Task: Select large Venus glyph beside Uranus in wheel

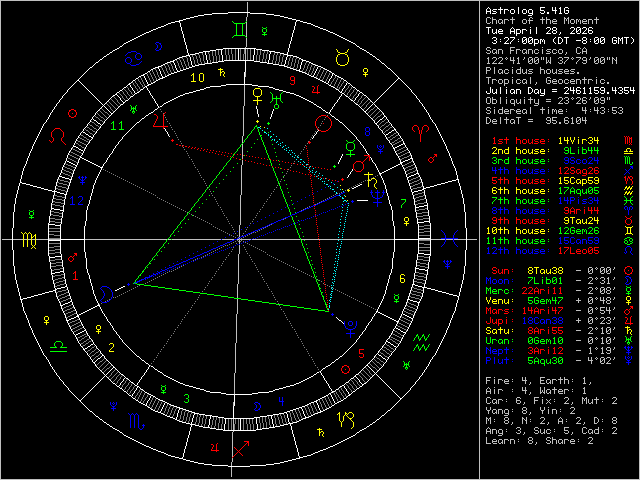Action: point(258,98)
